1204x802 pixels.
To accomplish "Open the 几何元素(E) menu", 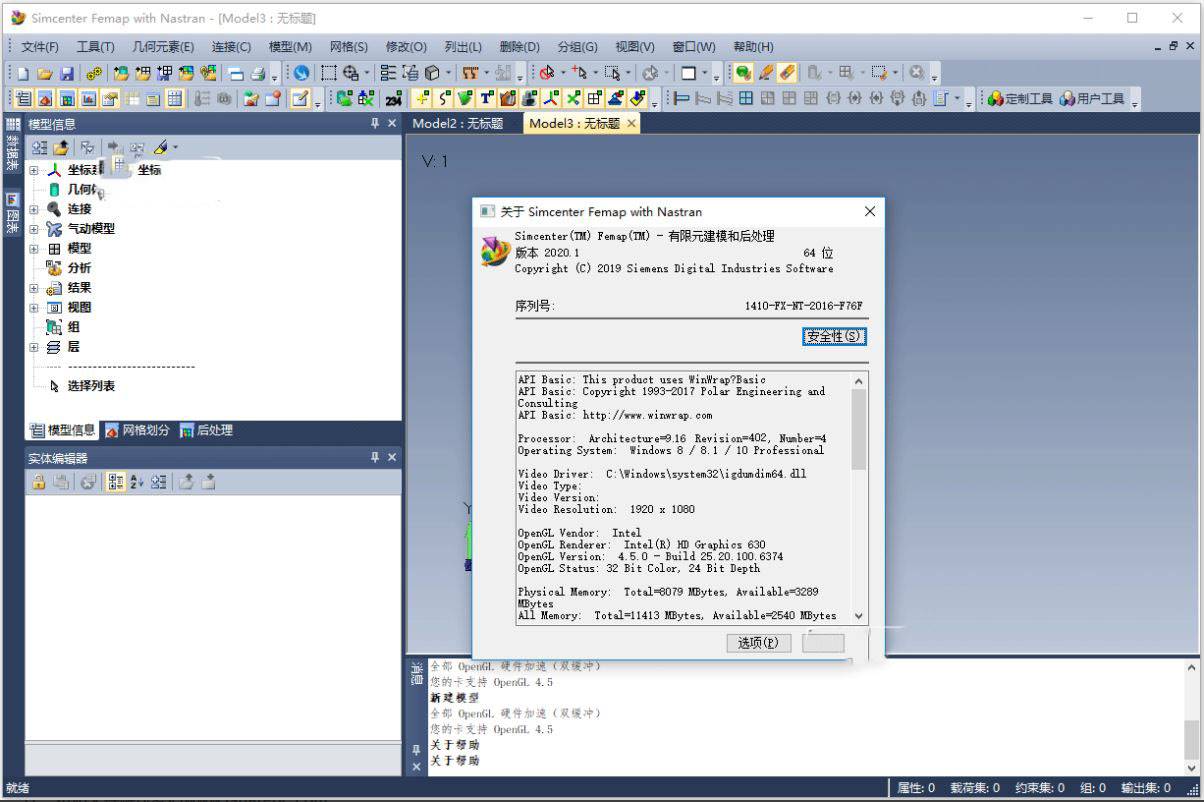I will pos(163,47).
